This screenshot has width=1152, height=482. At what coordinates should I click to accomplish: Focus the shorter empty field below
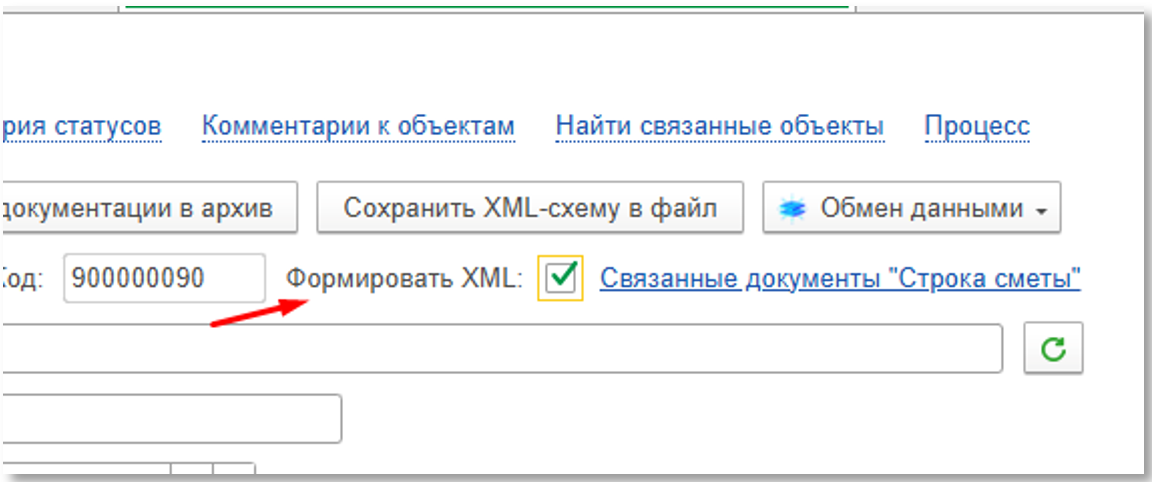[x=170, y=419]
